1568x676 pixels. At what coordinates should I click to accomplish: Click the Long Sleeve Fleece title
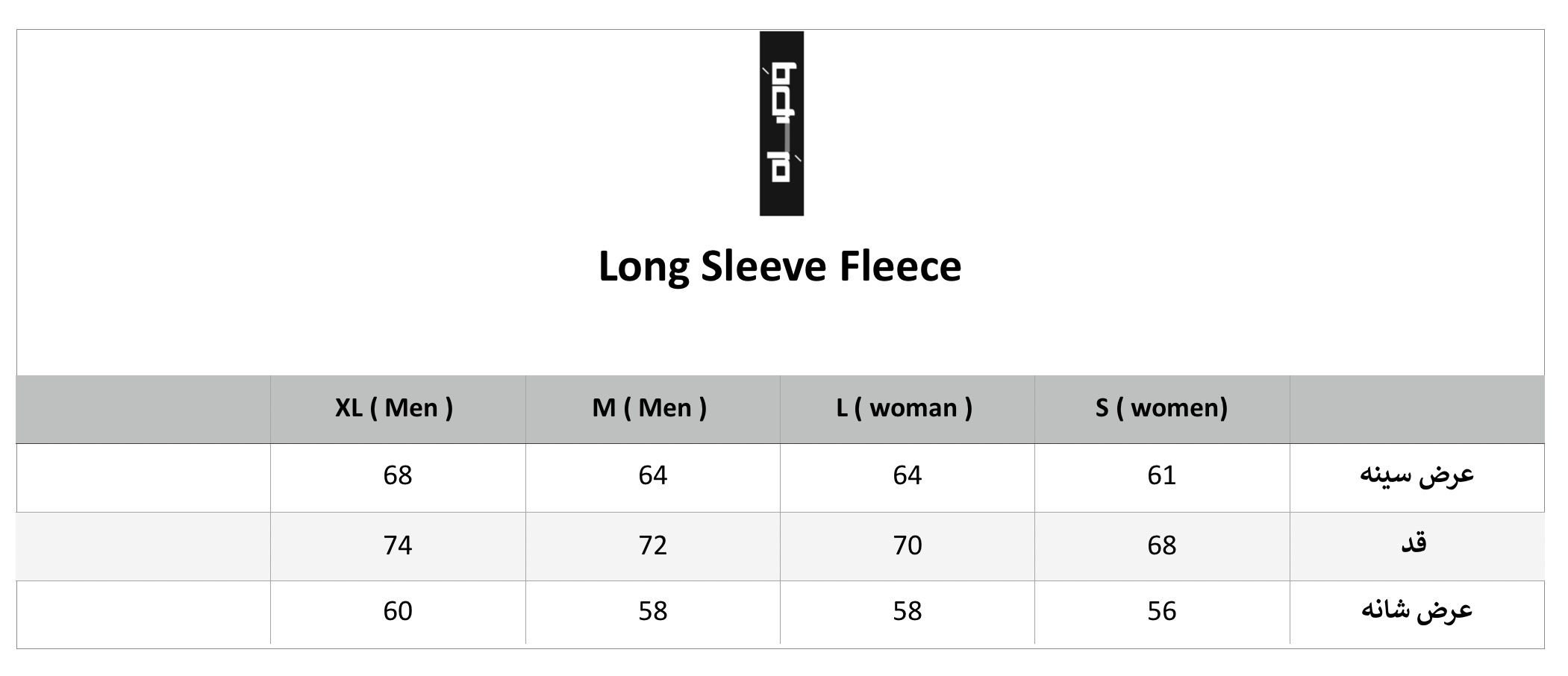point(780,266)
